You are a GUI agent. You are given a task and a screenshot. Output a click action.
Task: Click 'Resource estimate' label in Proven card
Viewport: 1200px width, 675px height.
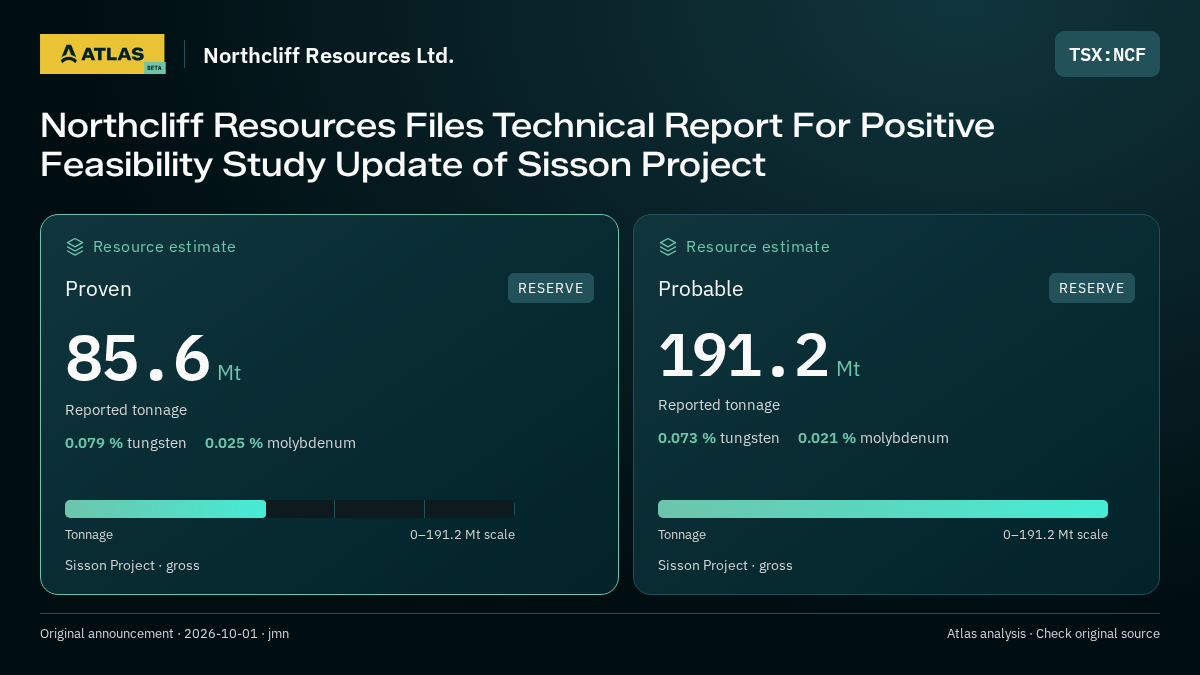(164, 247)
